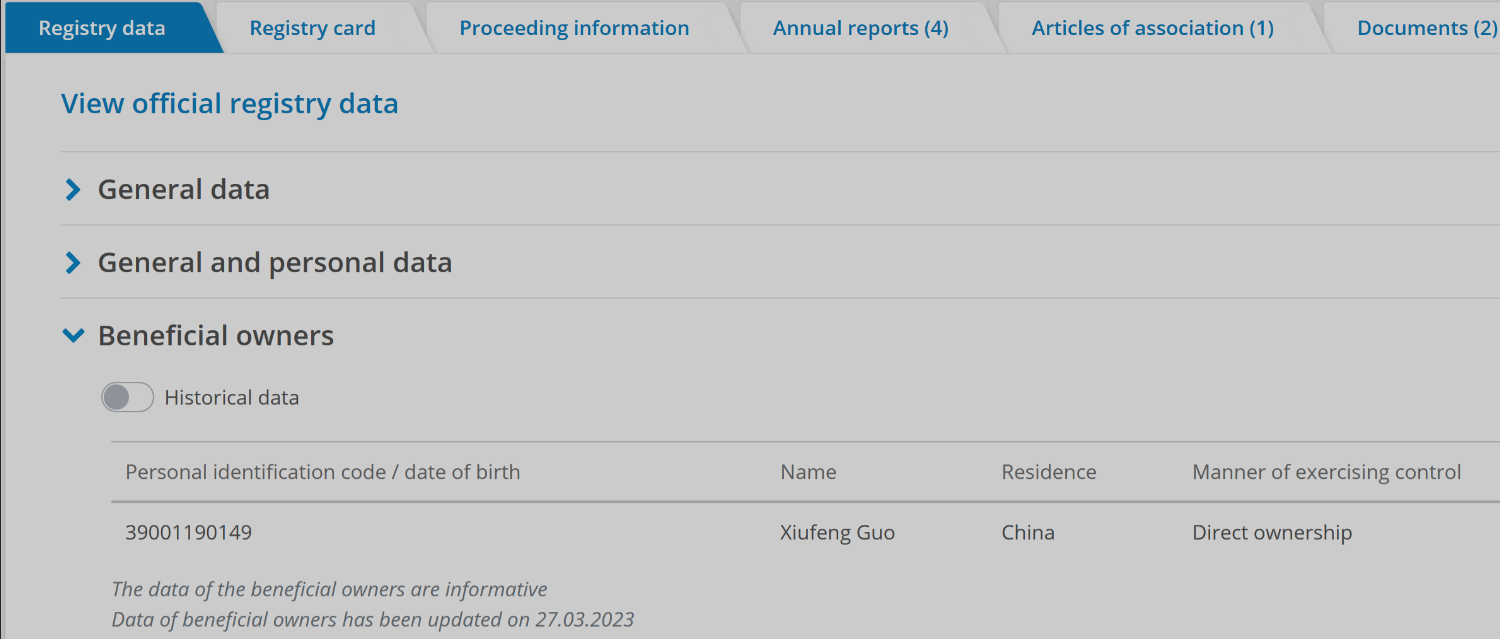Click the Name column header
Viewport: 1500px width, 639px height.
808,472
